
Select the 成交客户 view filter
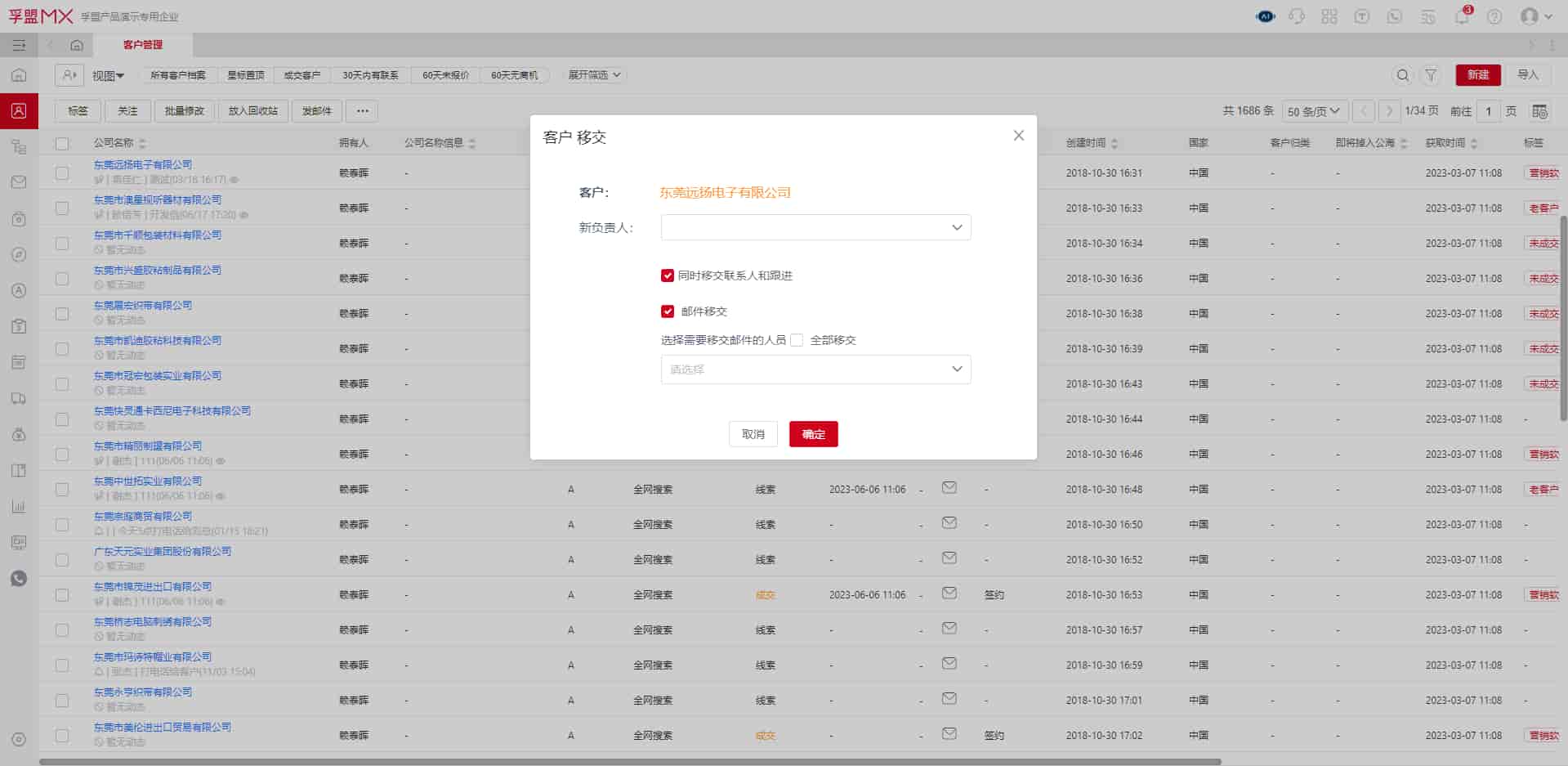302,75
